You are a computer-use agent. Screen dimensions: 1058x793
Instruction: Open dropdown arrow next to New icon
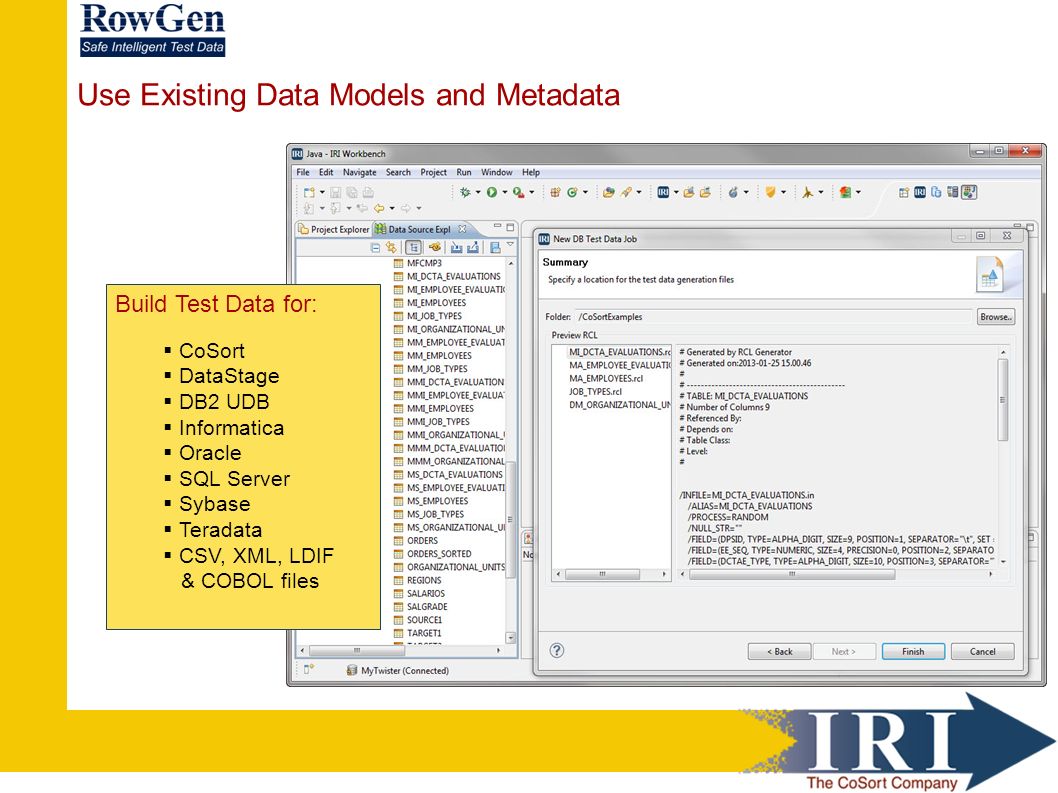pyautogui.click(x=322, y=192)
